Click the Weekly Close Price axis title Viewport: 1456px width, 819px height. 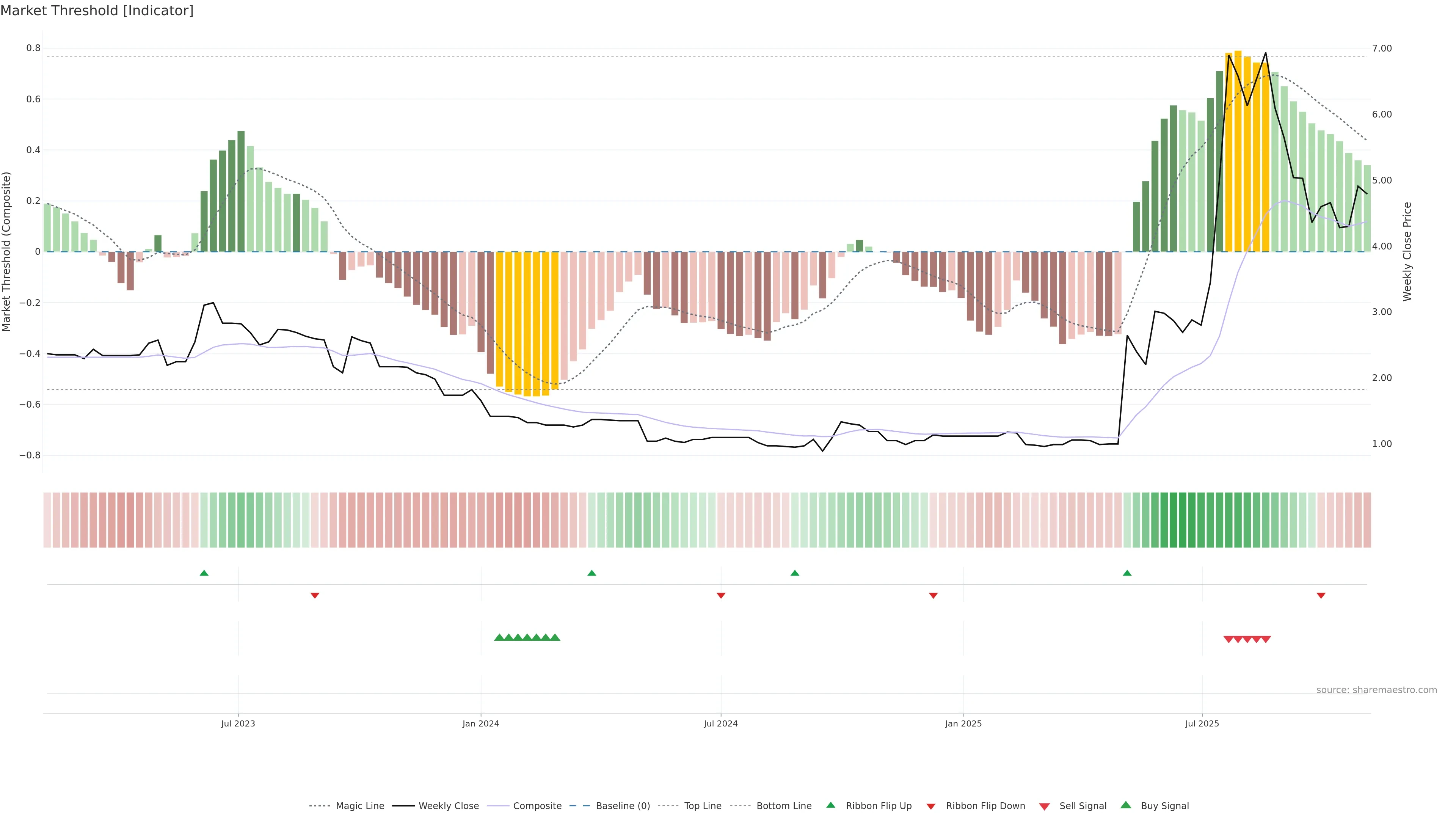click(1407, 251)
